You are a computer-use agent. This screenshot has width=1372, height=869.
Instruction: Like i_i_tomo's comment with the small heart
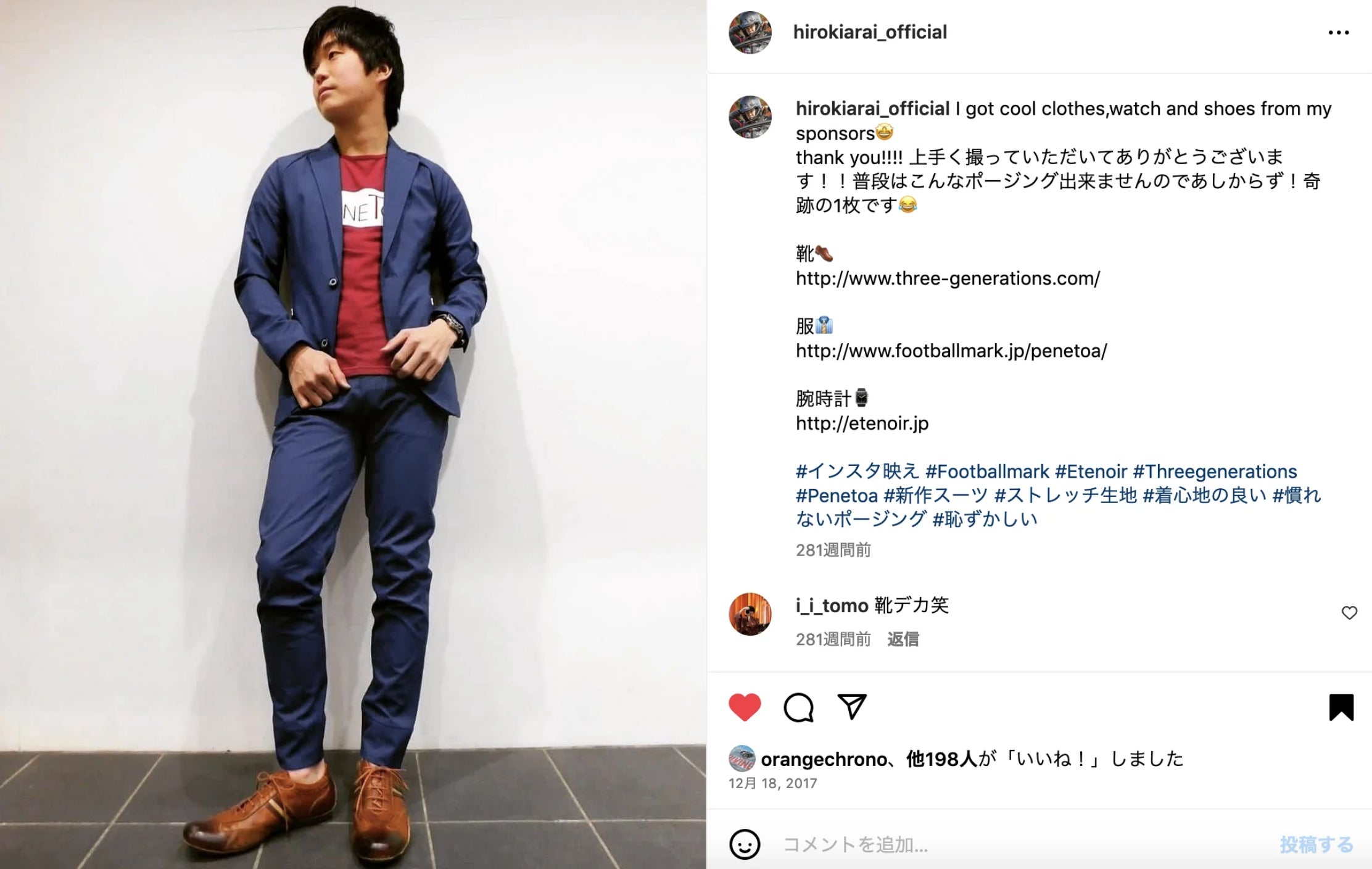[1349, 613]
